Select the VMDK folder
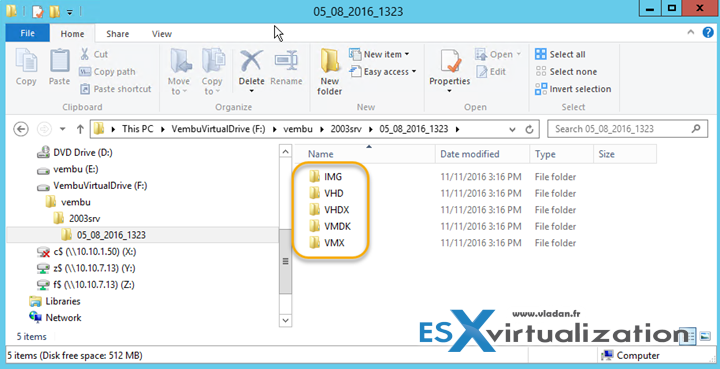The width and height of the screenshot is (720, 369). pos(330,226)
